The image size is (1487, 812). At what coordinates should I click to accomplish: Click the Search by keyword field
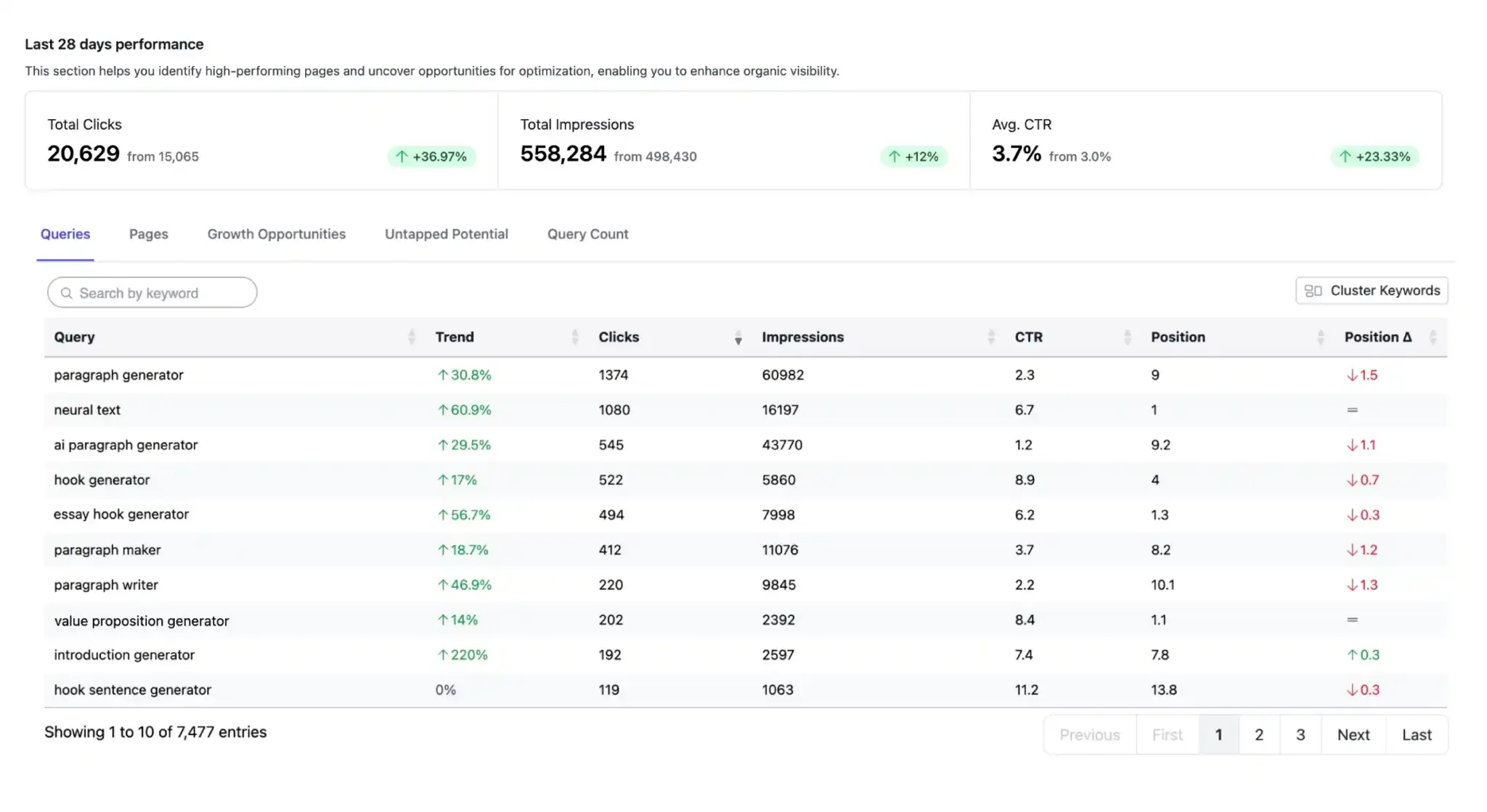[152, 292]
